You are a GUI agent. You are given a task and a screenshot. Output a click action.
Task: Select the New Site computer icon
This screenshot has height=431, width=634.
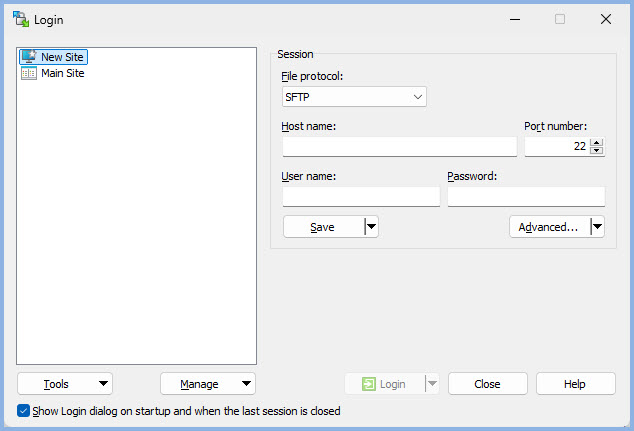click(28, 57)
